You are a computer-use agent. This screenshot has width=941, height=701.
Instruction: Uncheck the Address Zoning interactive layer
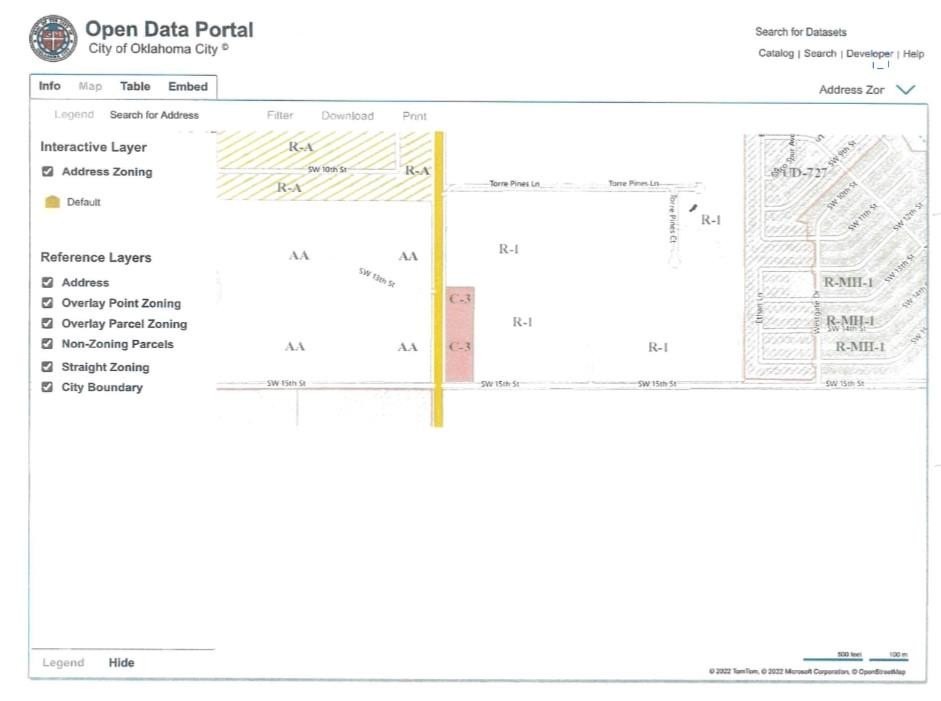(x=47, y=172)
